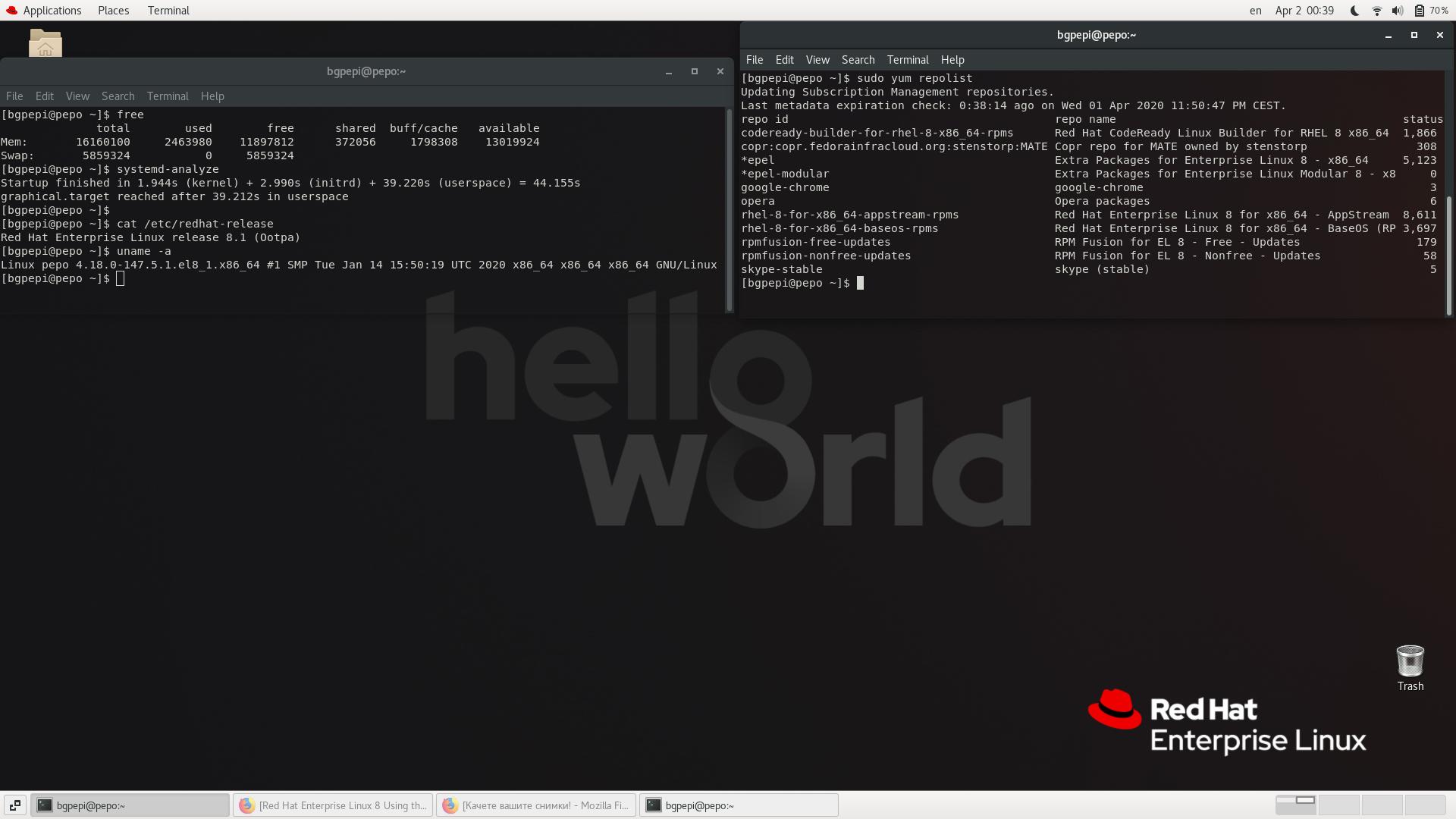
Task: Open Help menu in left terminal
Action: (212, 96)
